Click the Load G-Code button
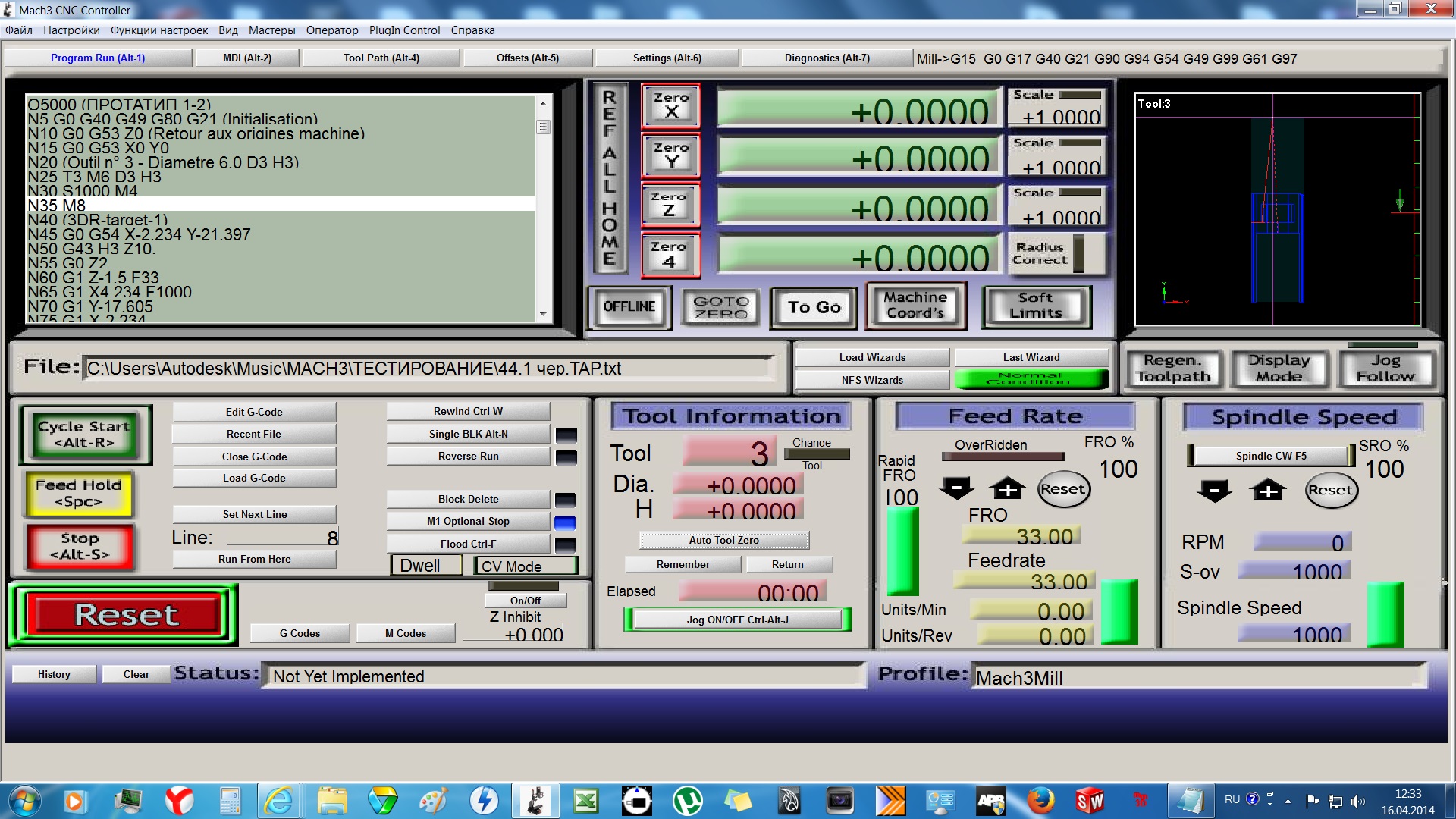Image resolution: width=1456 pixels, height=819 pixels. coord(254,478)
